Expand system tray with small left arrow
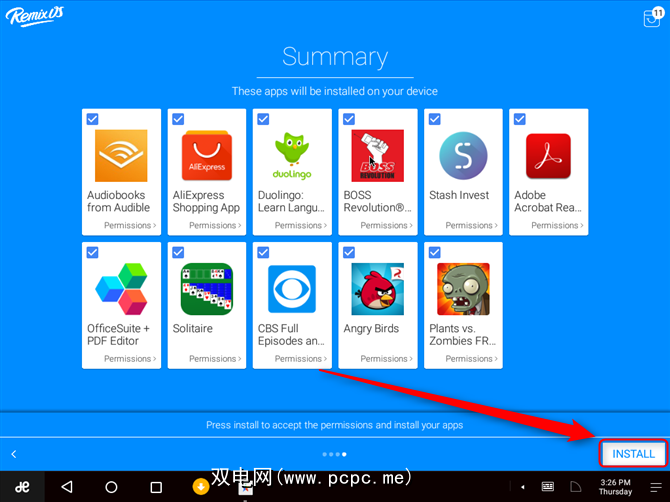 click(523, 487)
